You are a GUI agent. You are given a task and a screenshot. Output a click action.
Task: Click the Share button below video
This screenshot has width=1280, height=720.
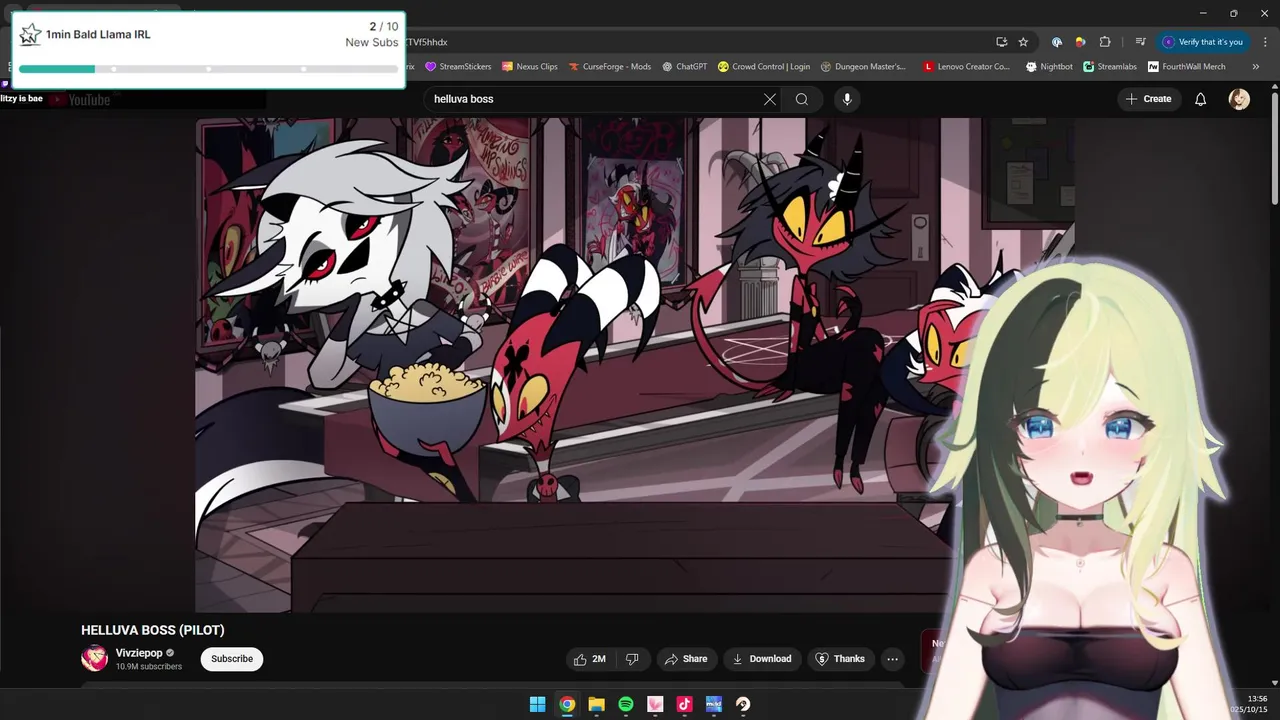pyautogui.click(x=686, y=659)
